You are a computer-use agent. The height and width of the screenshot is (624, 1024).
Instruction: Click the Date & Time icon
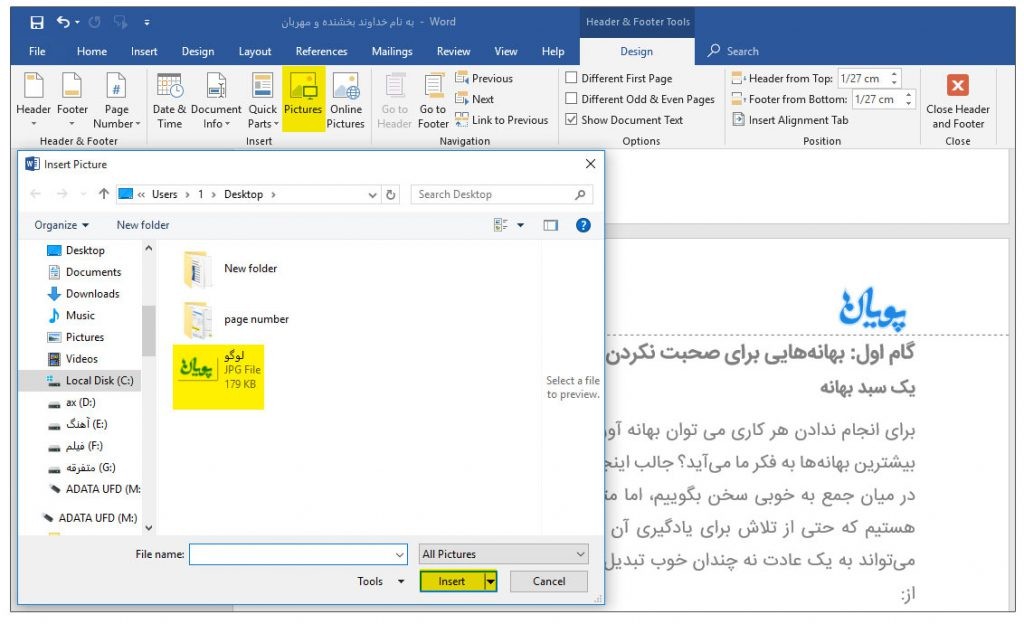click(x=169, y=88)
